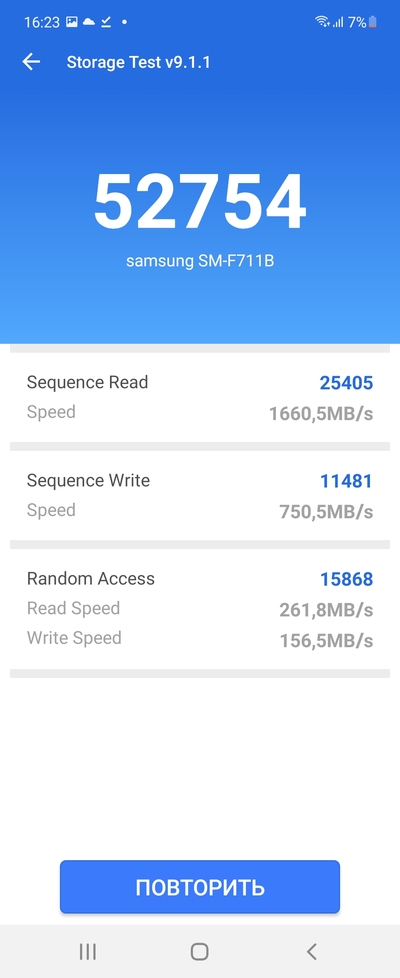Tap the Random Access score 15868
The image size is (400, 978).
346,579
